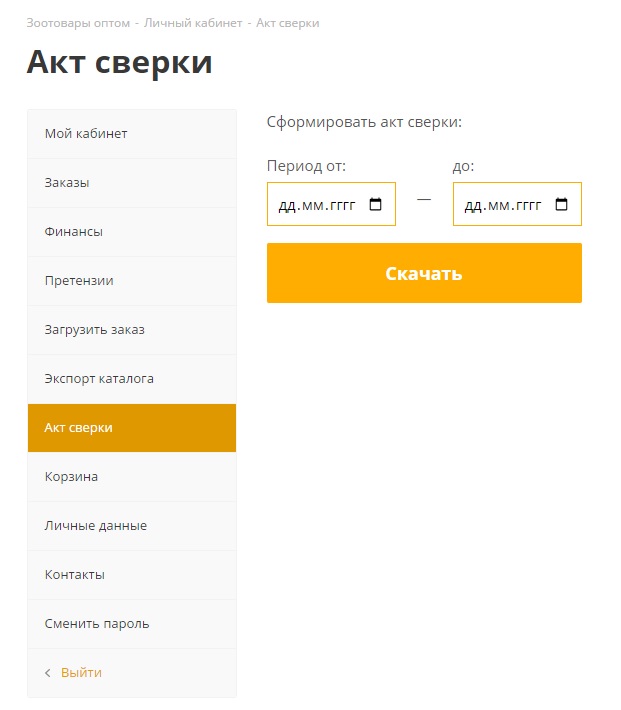Select Экспорт каталога menu item
621x710 pixels.
tap(132, 379)
